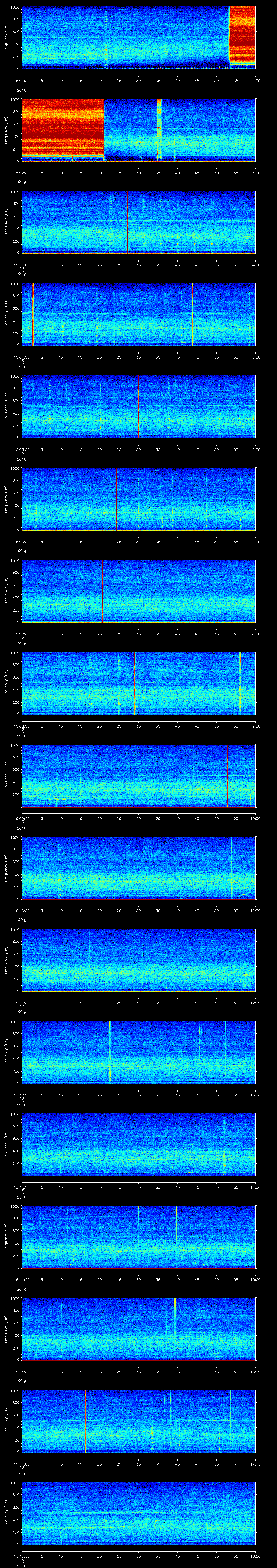Select the spectrogram panel starting at 15:14:00
The height and width of the screenshot is (1568, 277).
click(x=138, y=1237)
